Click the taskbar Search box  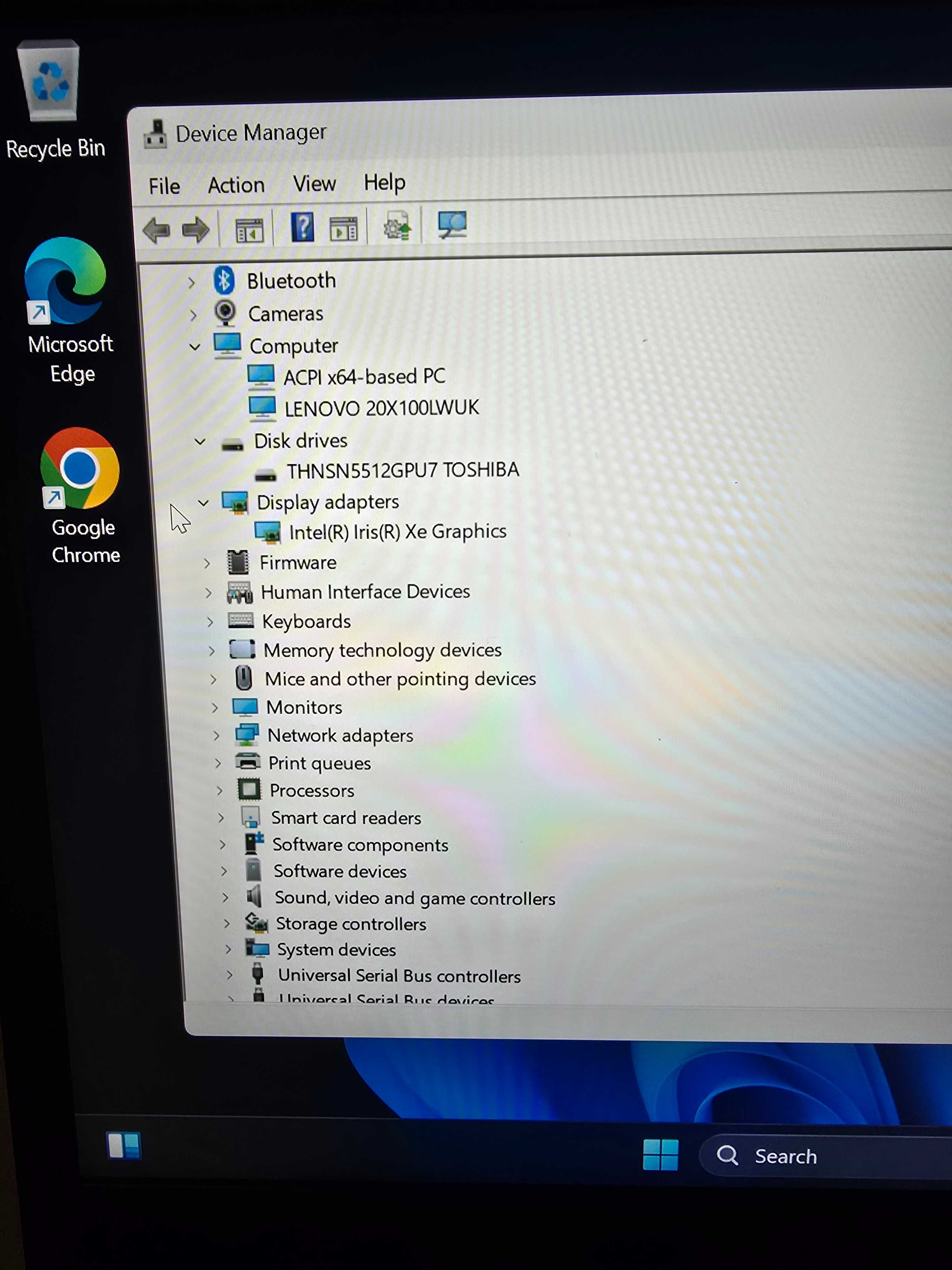[x=826, y=1156]
